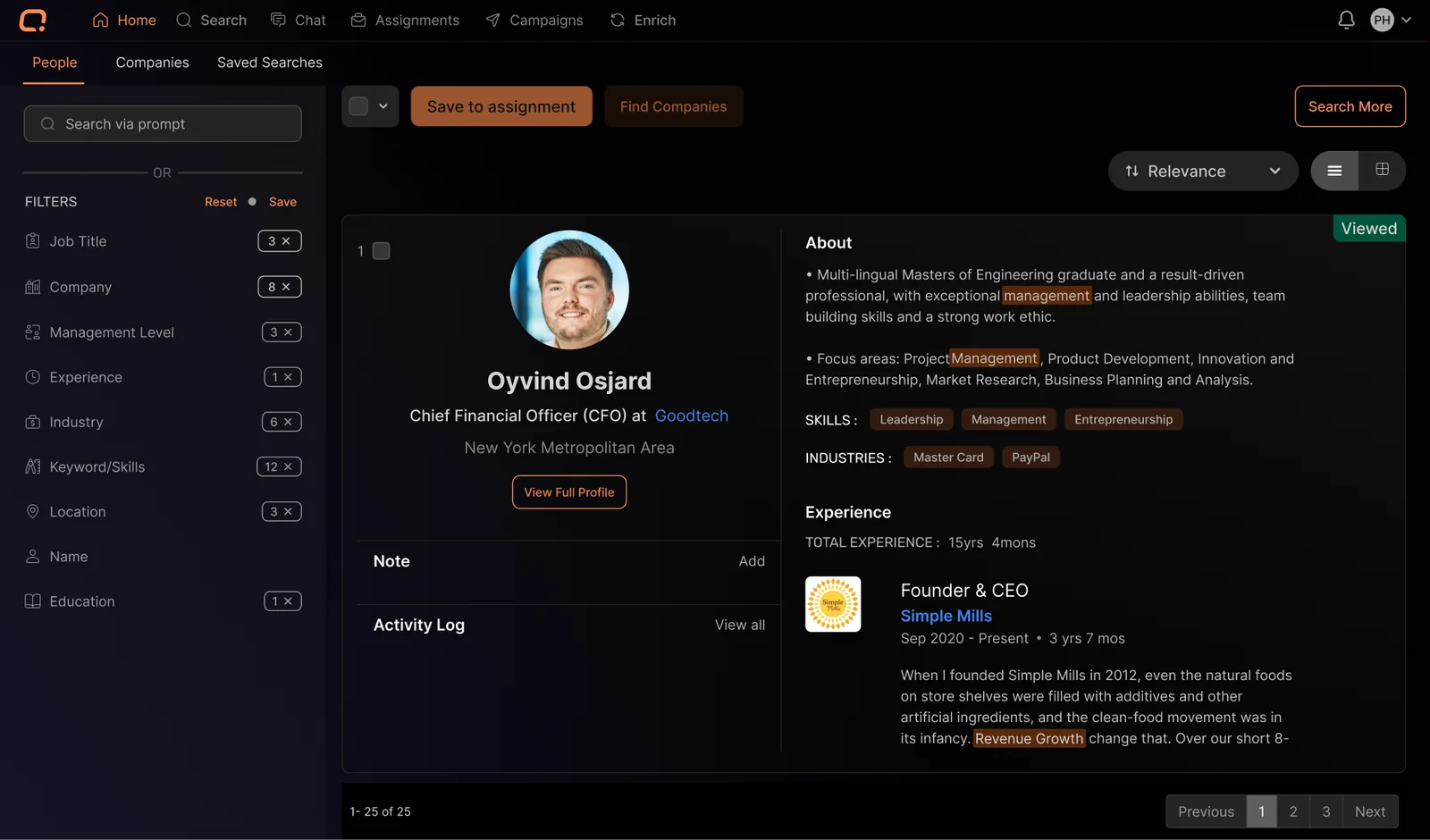
Task: Add a note to this profile
Action: [752, 561]
